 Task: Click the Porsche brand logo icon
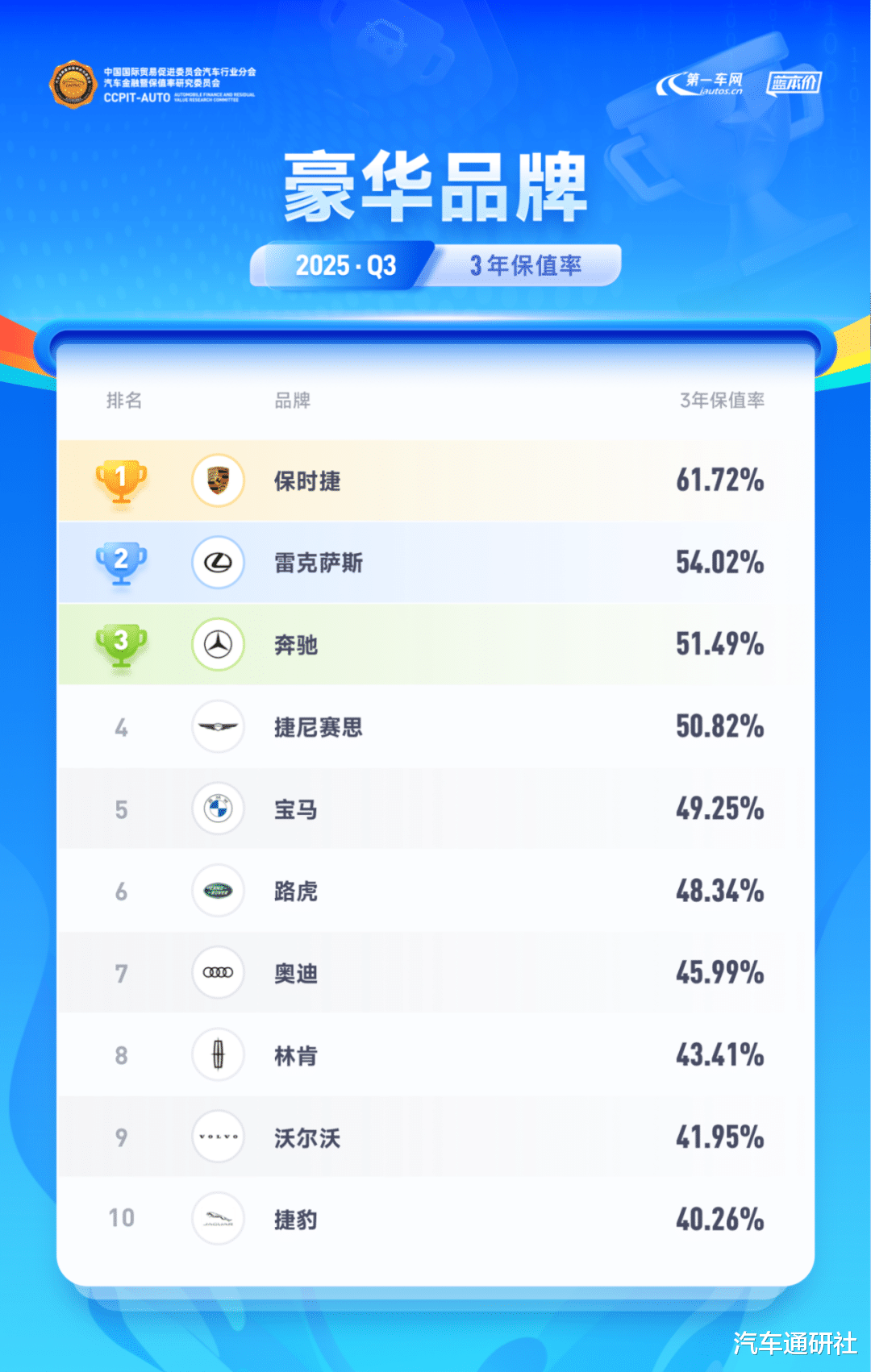pos(218,480)
